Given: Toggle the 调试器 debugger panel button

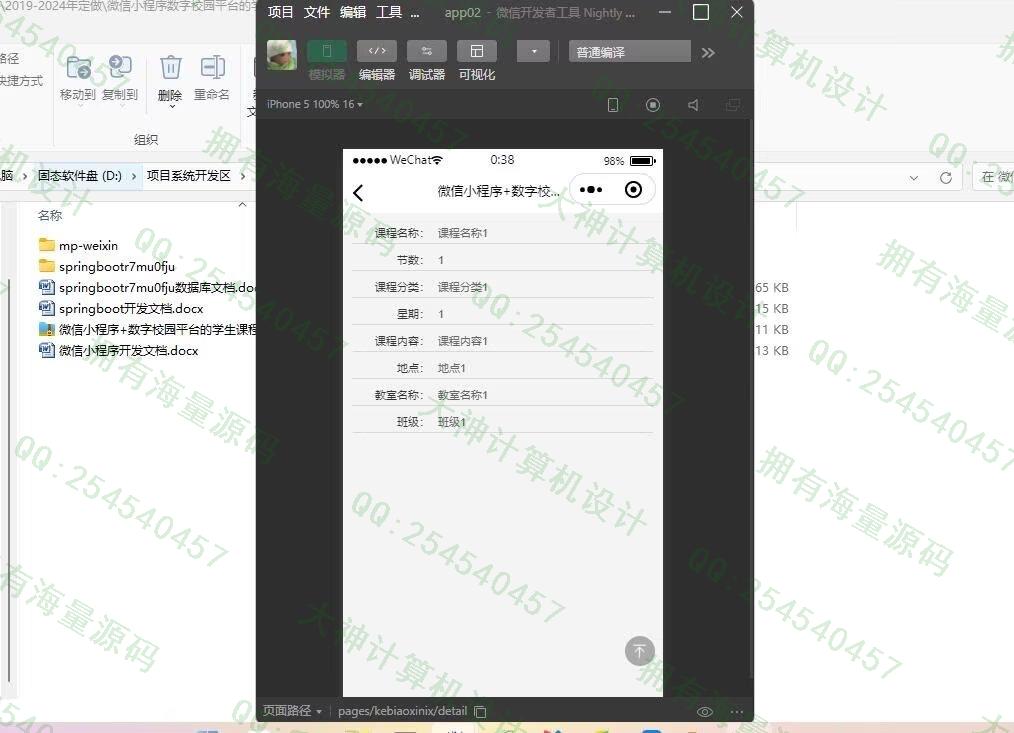Looking at the screenshot, I should (x=427, y=52).
